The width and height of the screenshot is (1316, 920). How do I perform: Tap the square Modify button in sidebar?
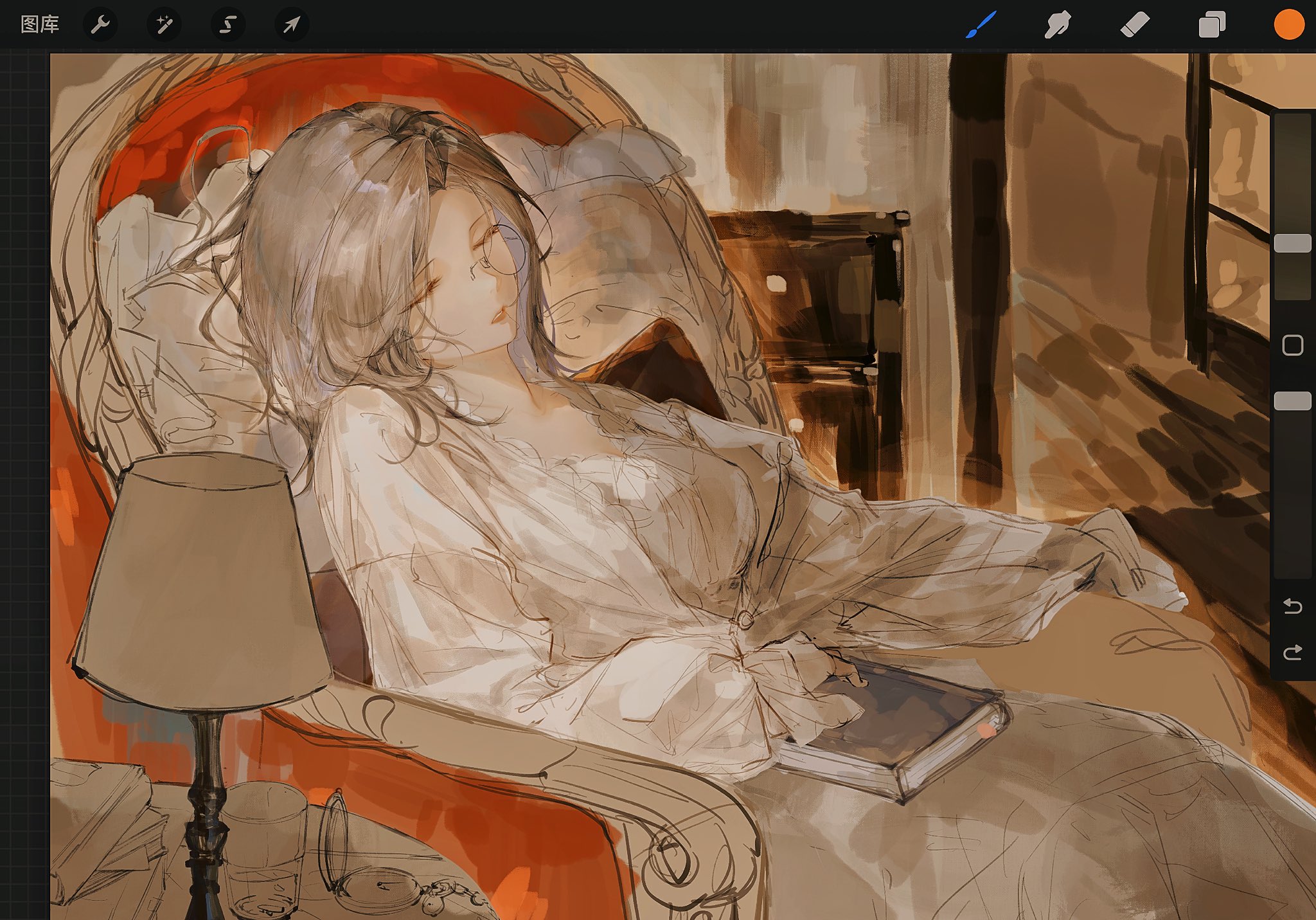(1292, 345)
